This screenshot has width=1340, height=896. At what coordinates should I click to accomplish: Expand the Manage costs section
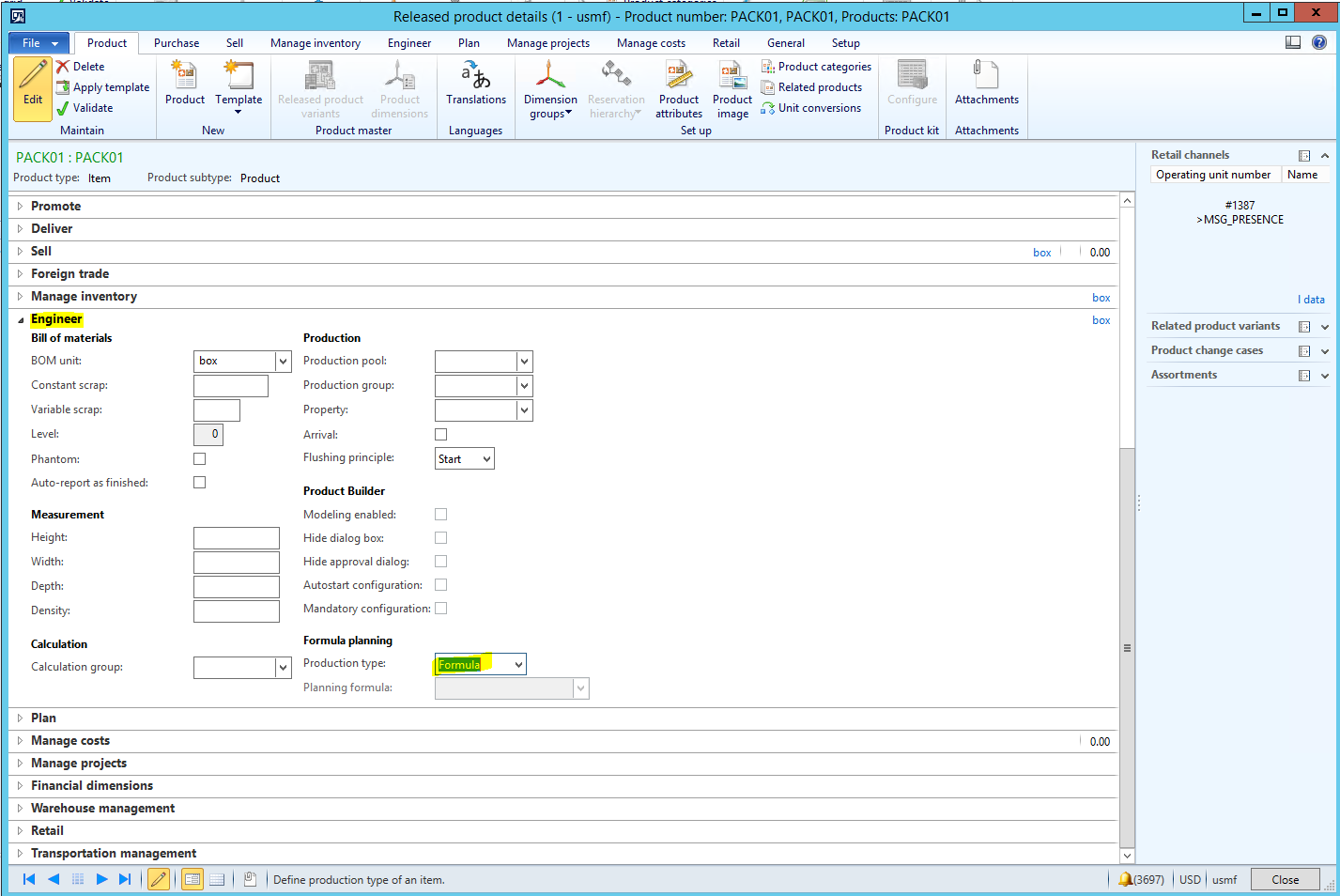tap(70, 741)
